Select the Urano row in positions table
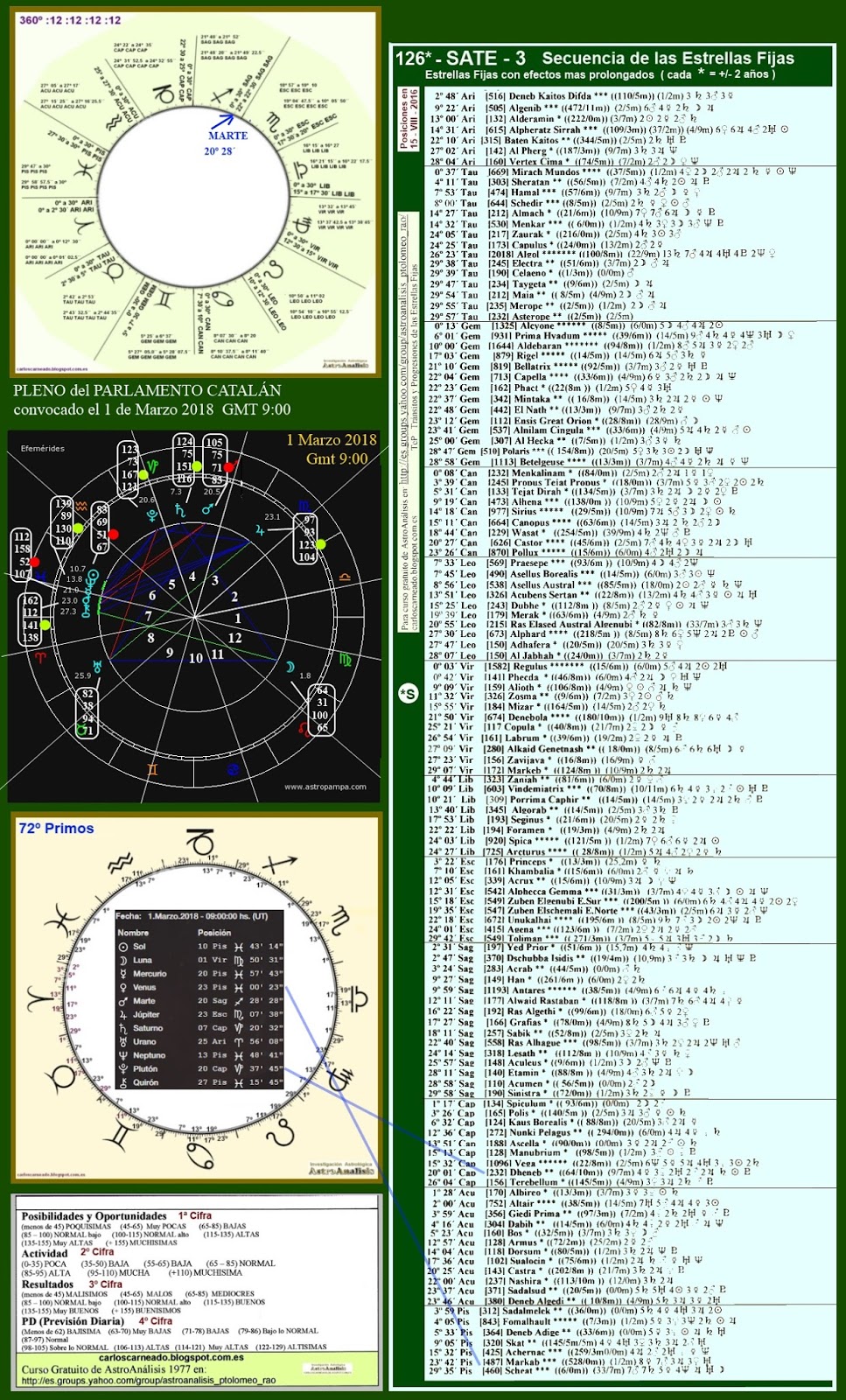This screenshot has height=1400, width=846. (200, 1041)
